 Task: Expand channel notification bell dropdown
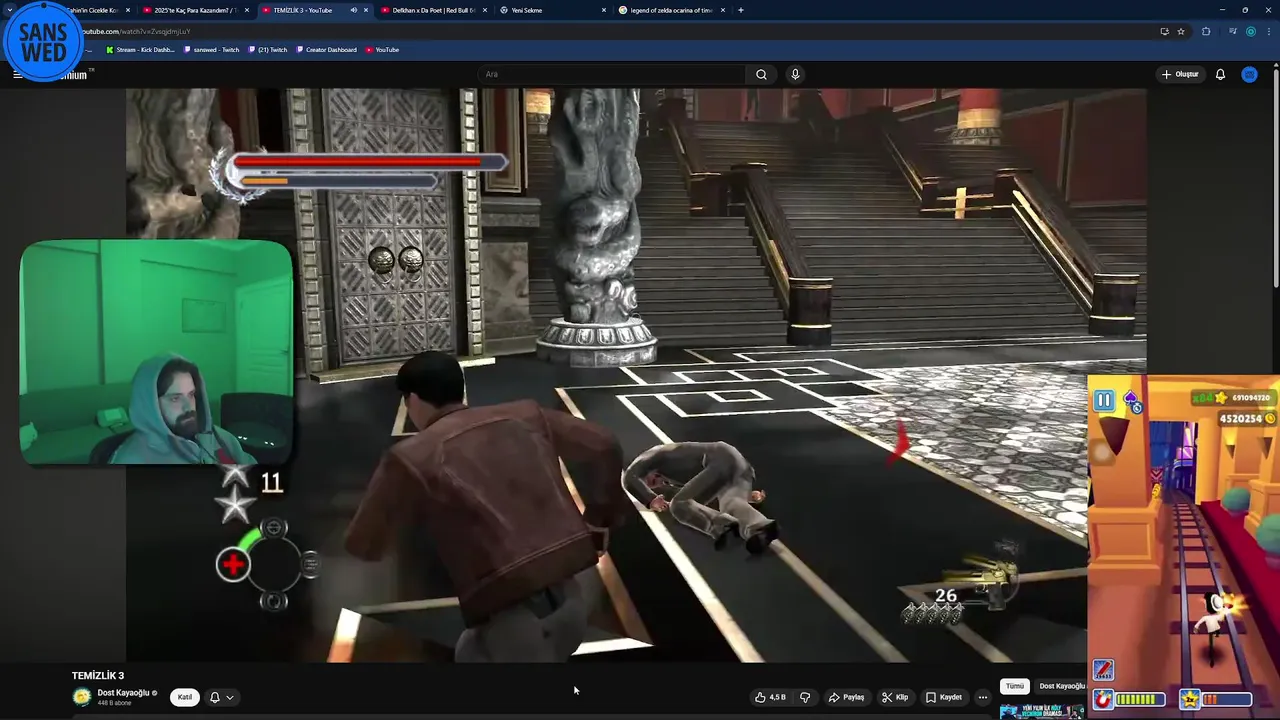222,697
